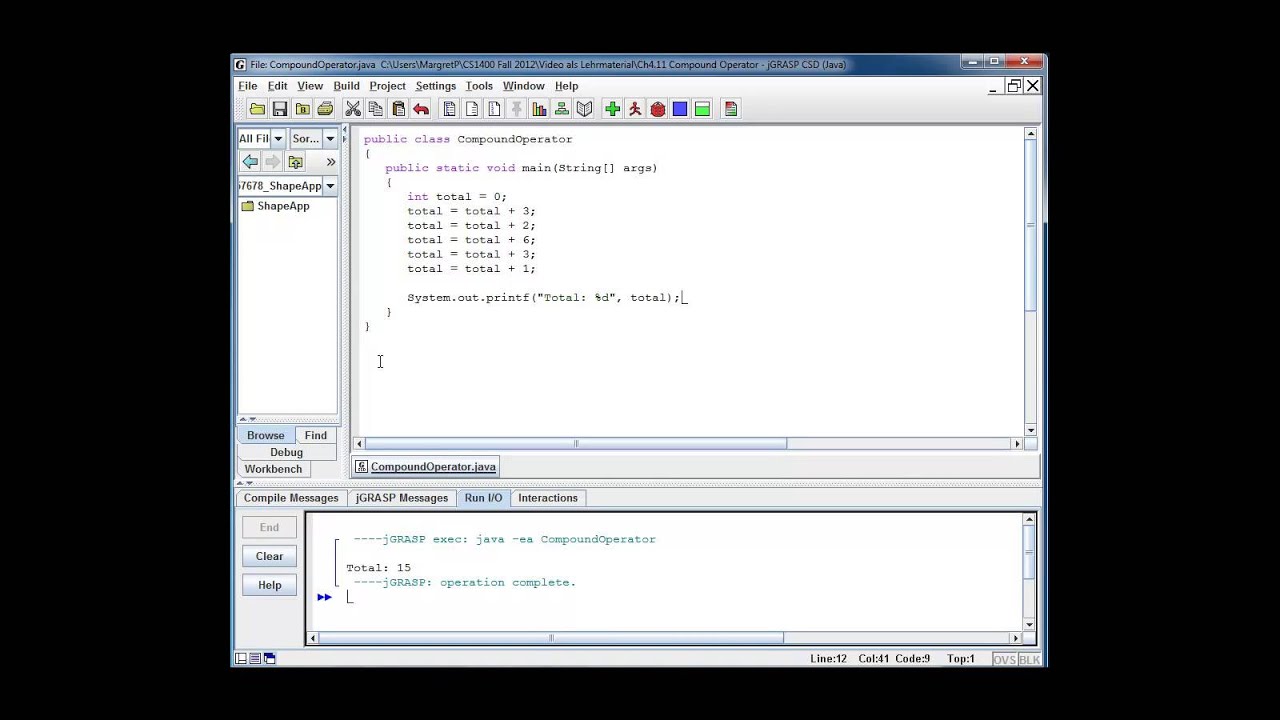Click the Run I/O vertical scrollbar thumb

click(x=1029, y=553)
